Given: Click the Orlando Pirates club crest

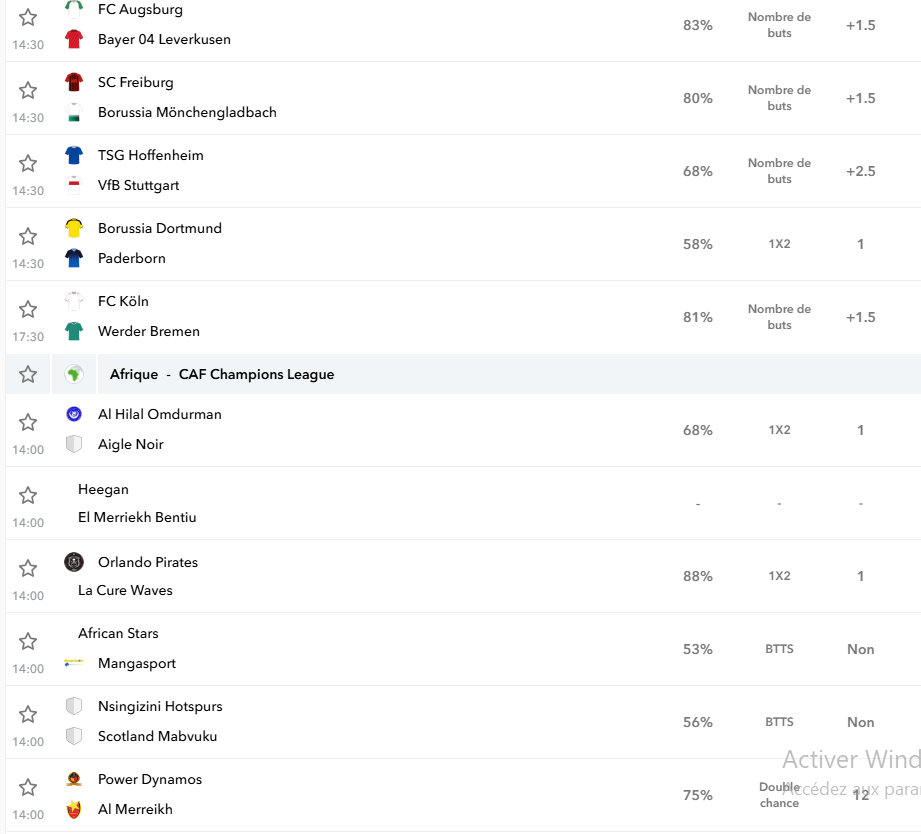Looking at the screenshot, I should [x=74, y=562].
